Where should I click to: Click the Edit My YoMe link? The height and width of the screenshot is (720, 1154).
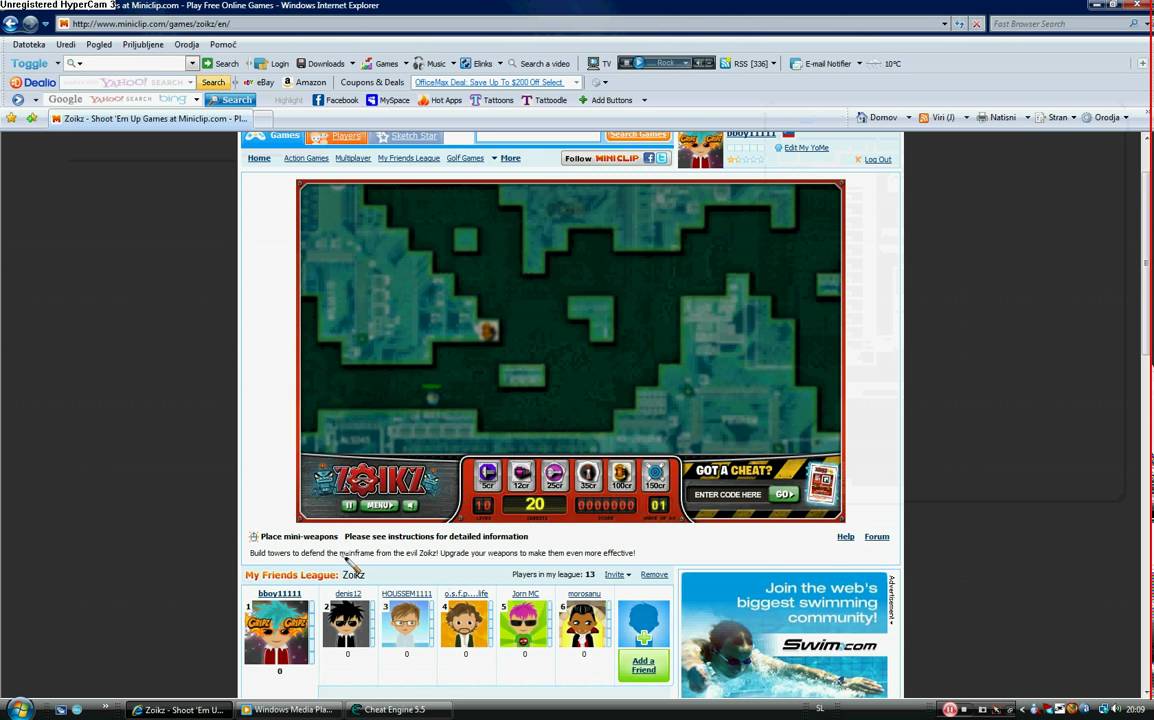tap(806, 148)
